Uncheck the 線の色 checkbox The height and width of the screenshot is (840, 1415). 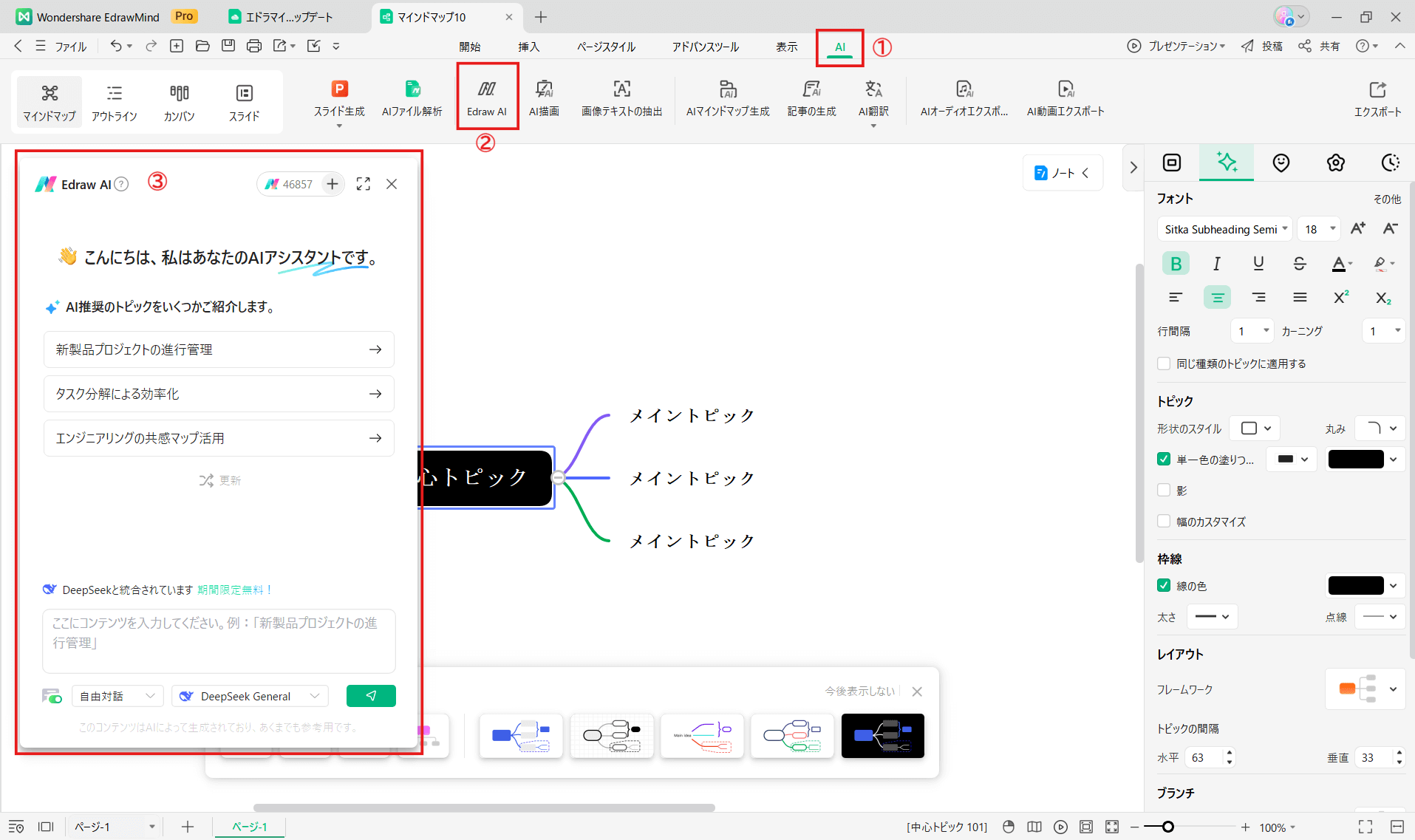pos(1164,585)
